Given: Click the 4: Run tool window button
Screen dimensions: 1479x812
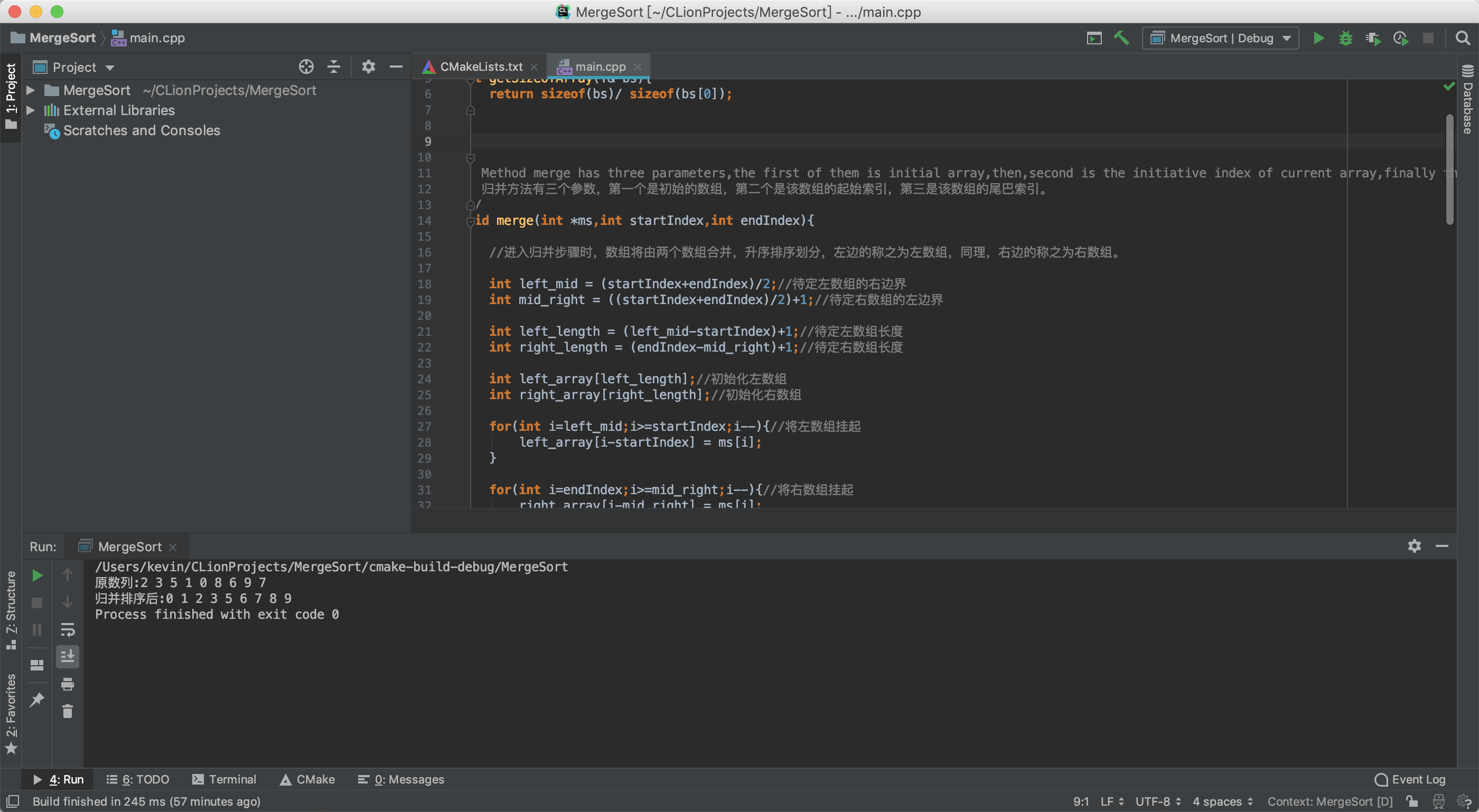Looking at the screenshot, I should (59, 779).
